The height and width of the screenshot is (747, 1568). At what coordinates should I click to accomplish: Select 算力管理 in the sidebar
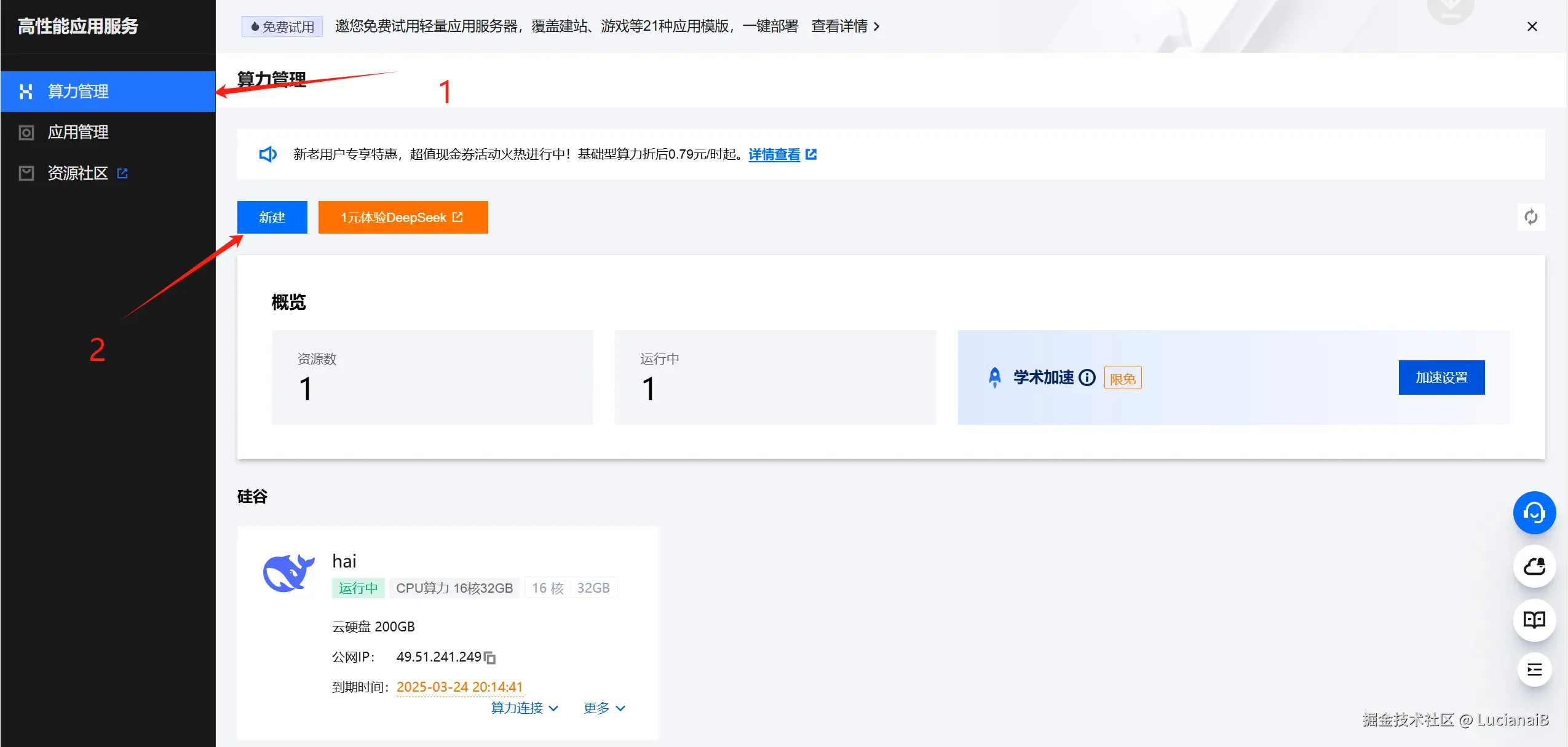click(x=78, y=92)
